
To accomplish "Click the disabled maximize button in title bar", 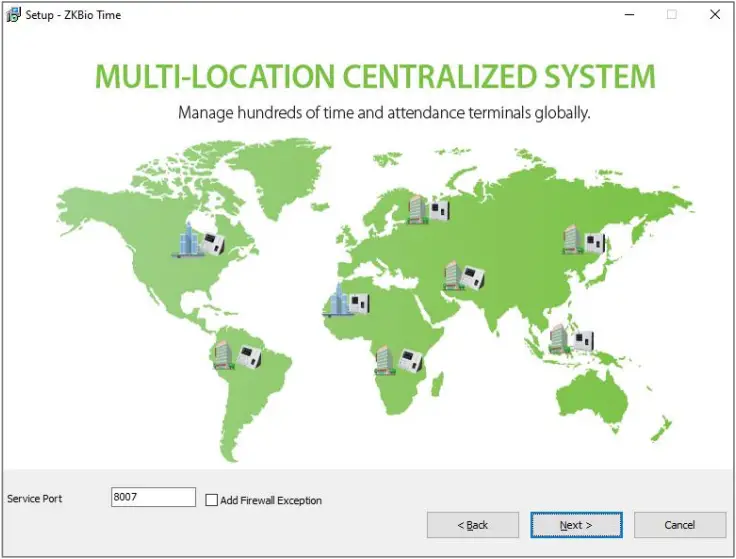I will 671,15.
